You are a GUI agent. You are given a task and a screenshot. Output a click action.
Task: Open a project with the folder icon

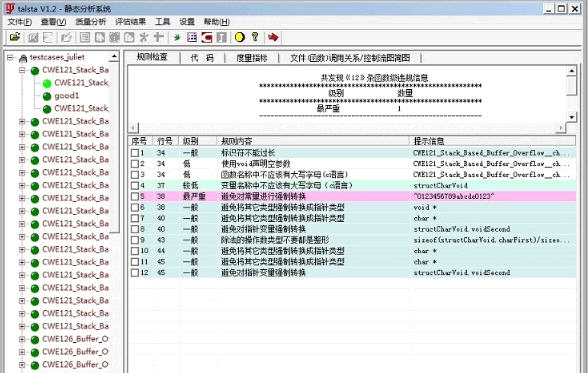click(x=15, y=37)
